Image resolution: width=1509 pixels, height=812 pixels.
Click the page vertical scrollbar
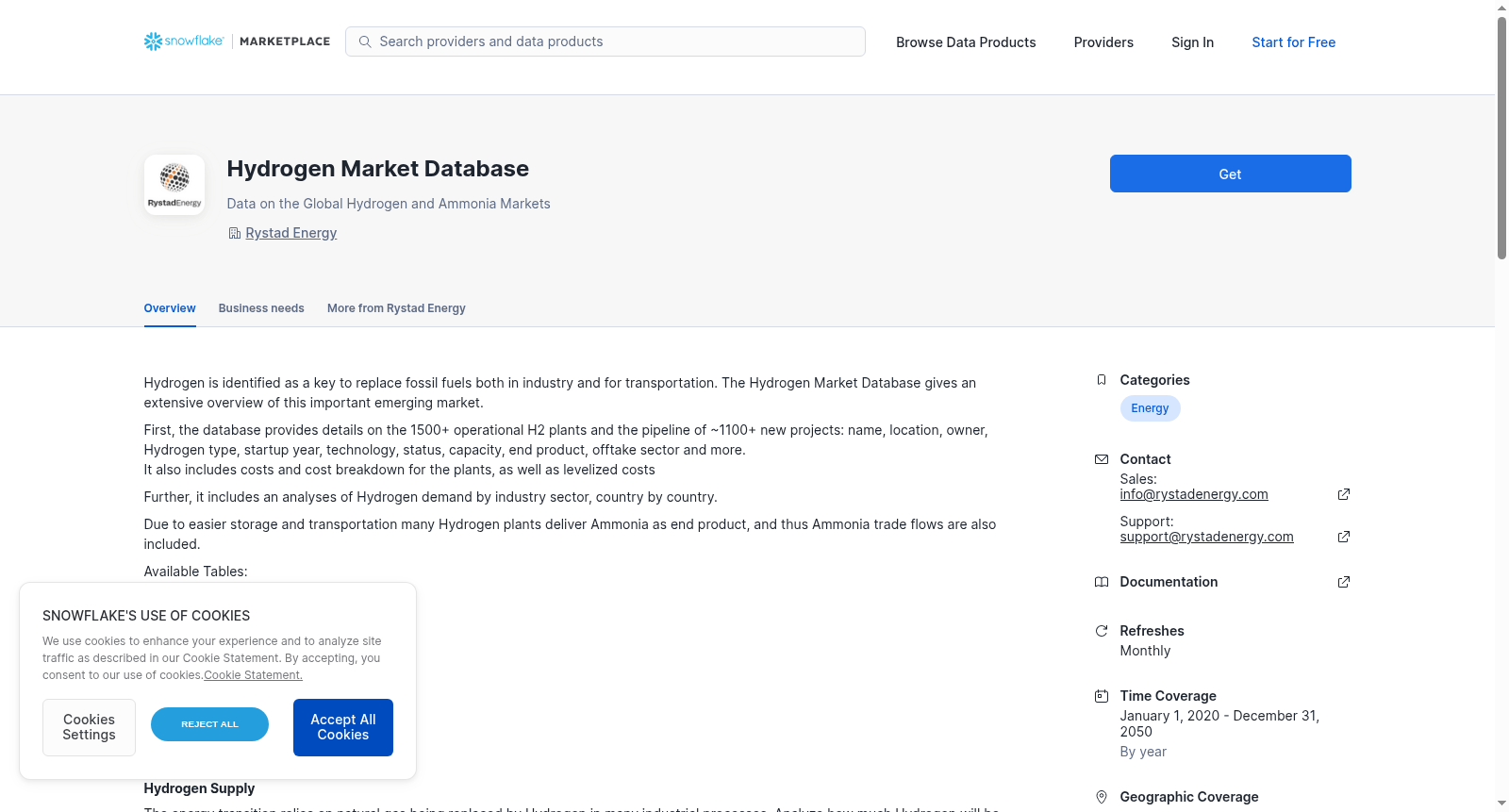click(x=1501, y=138)
